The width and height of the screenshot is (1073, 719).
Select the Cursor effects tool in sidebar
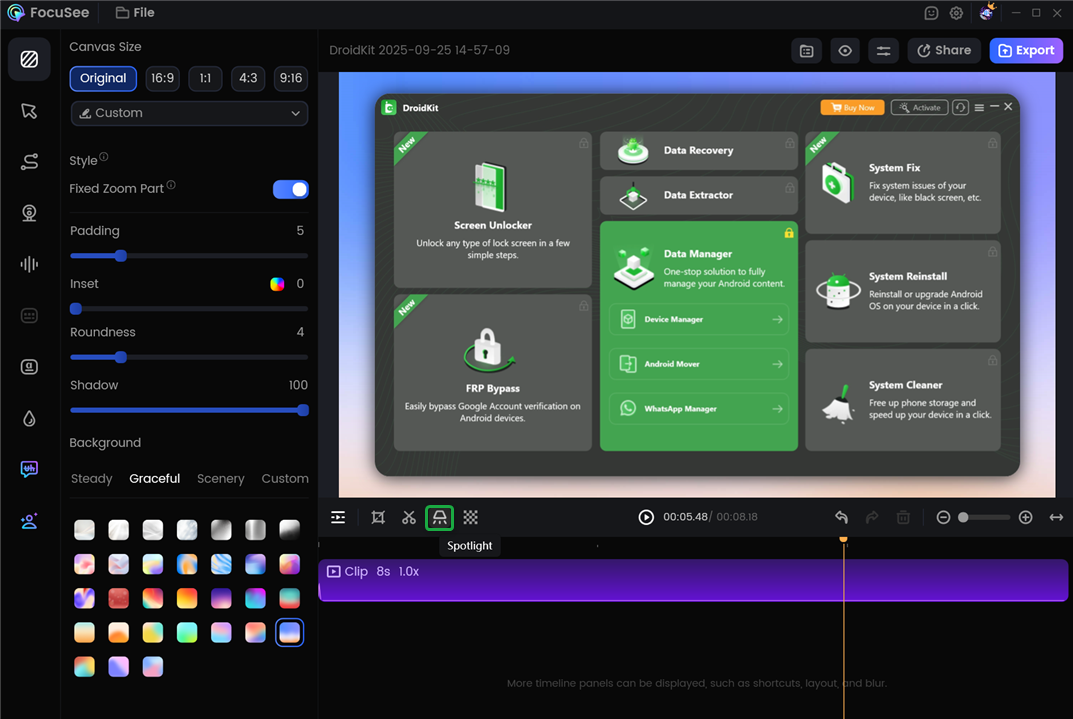click(x=30, y=110)
